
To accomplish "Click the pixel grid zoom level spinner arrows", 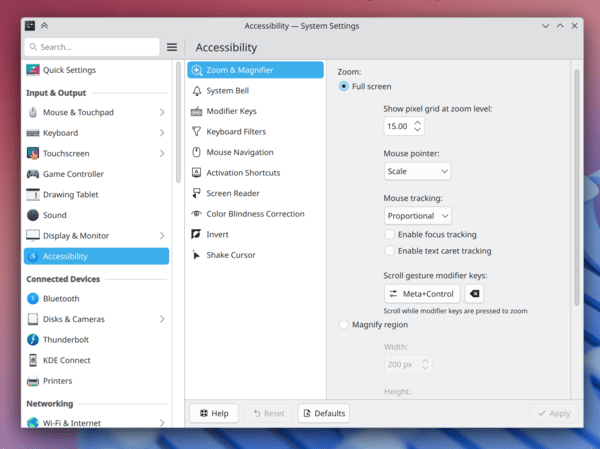I will pos(418,126).
